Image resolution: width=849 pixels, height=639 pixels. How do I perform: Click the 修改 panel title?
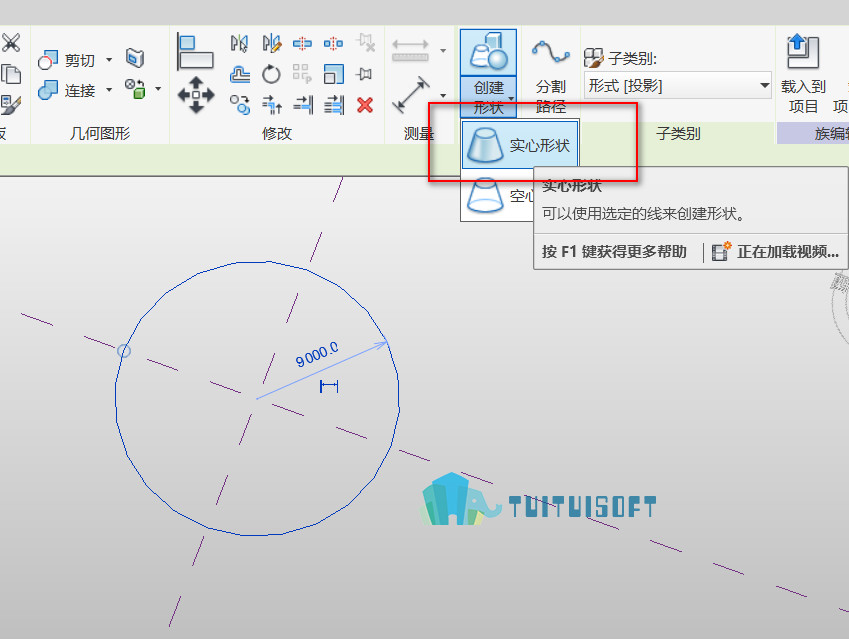[x=277, y=133]
